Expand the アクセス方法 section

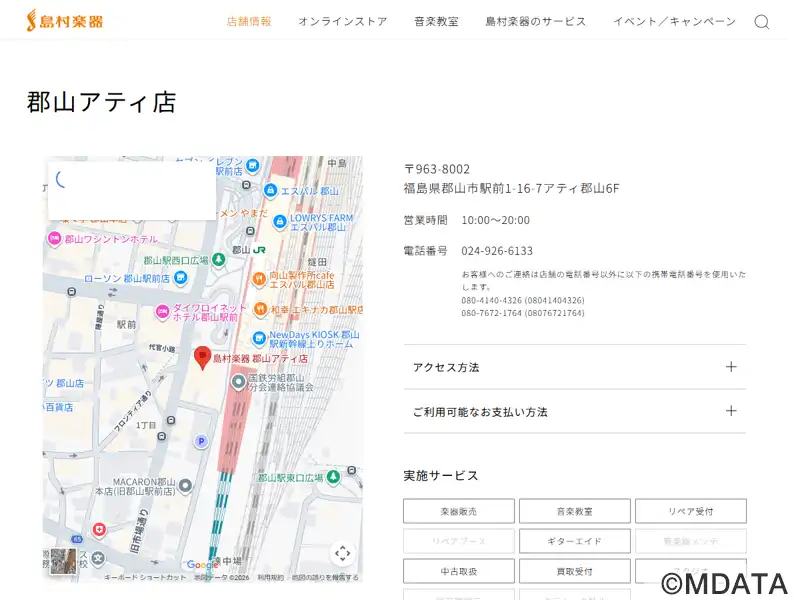(574, 367)
